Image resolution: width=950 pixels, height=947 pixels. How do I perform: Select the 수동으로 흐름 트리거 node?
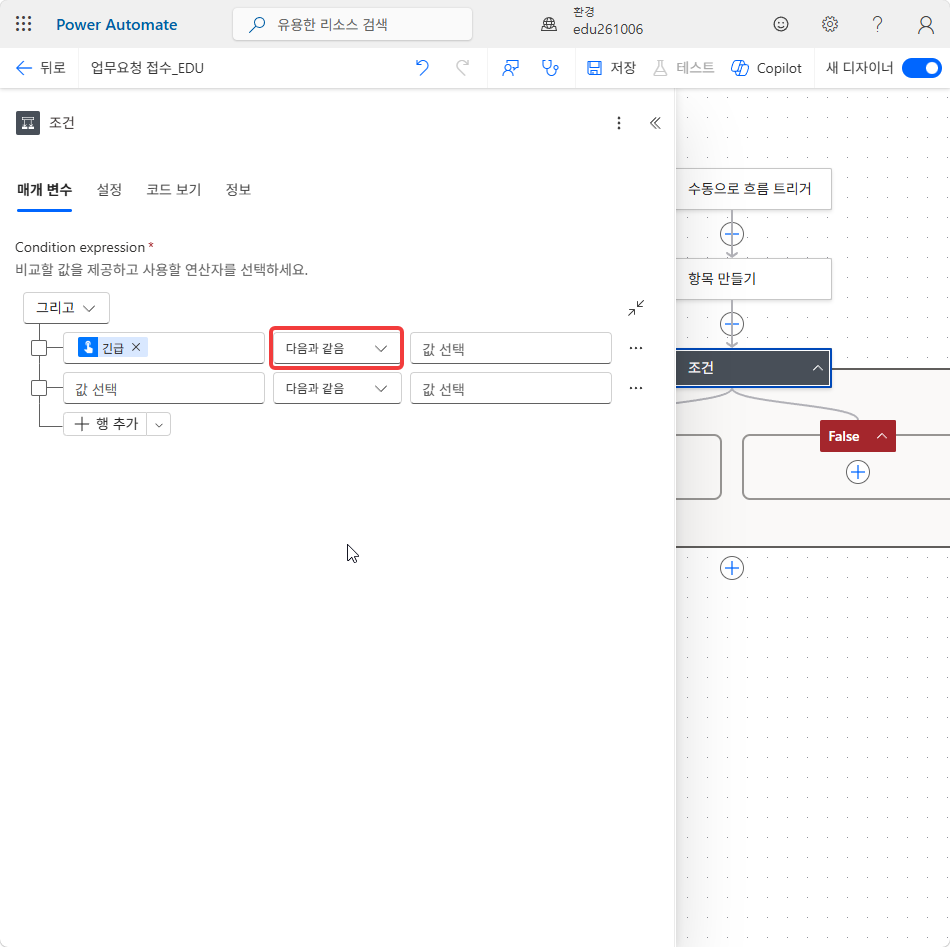point(753,189)
